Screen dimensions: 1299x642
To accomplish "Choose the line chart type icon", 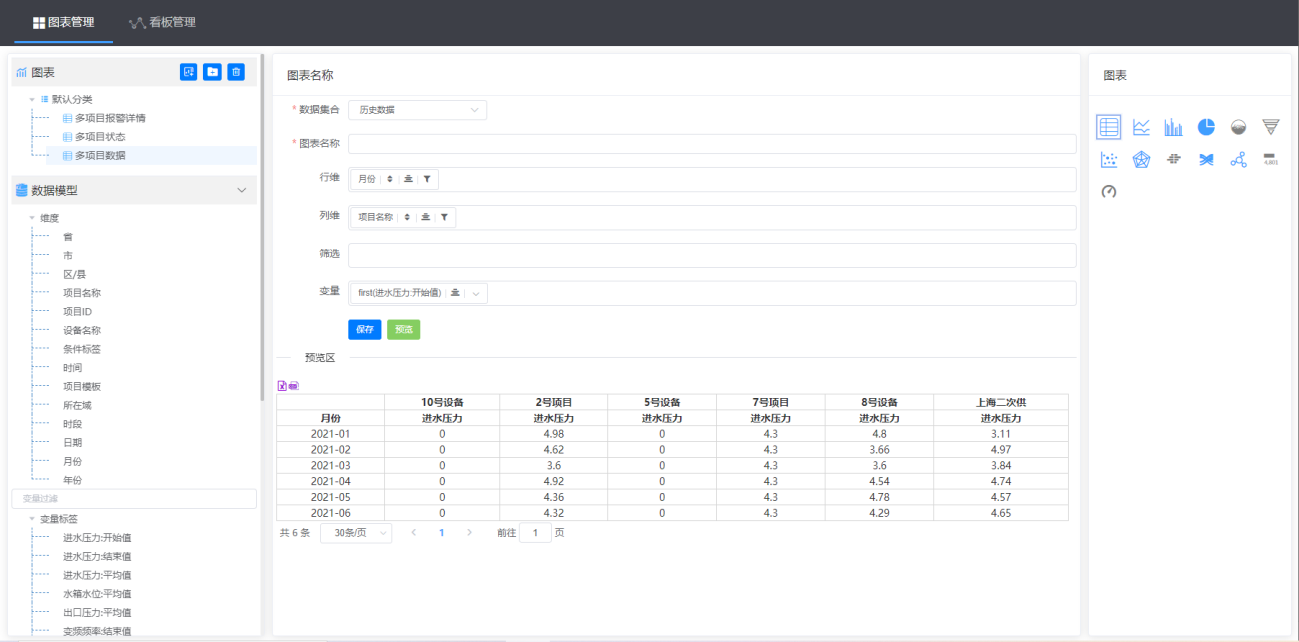I will pos(1141,127).
